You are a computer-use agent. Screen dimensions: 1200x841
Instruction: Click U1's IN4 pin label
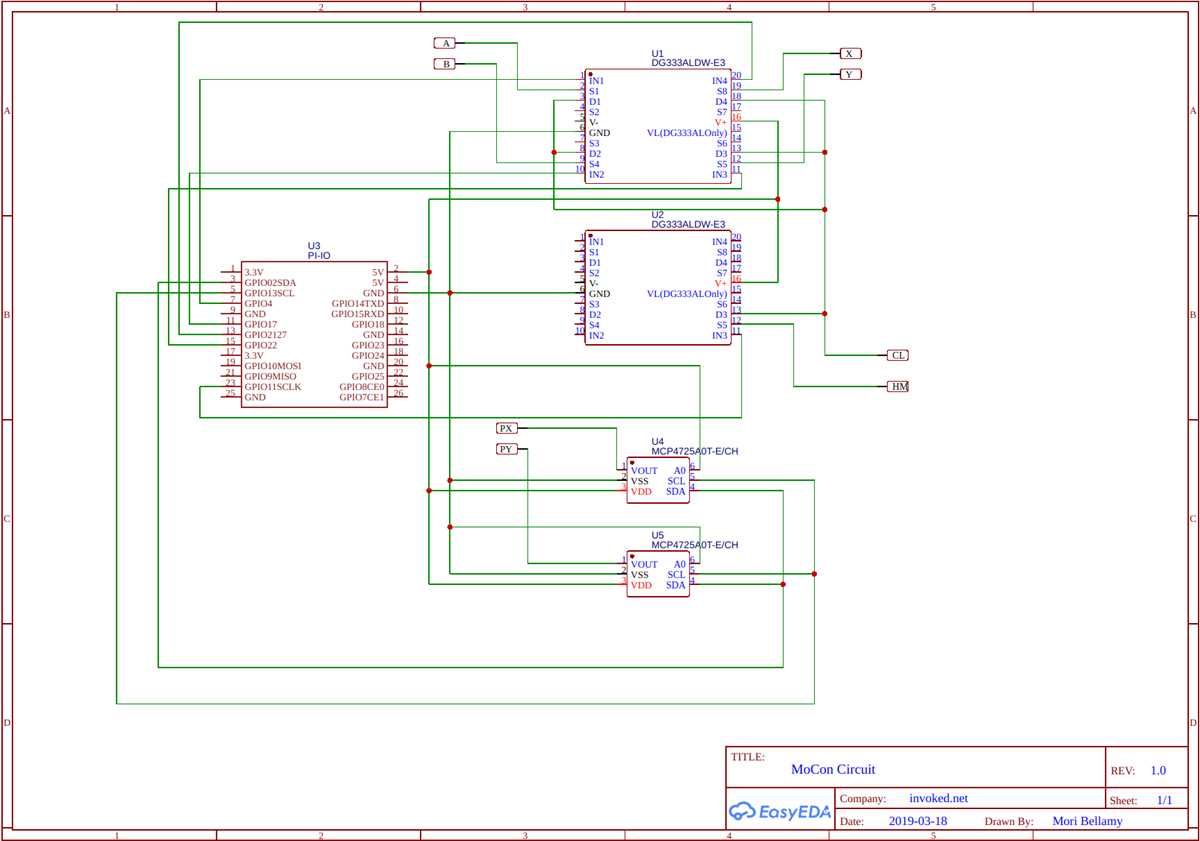pos(720,81)
